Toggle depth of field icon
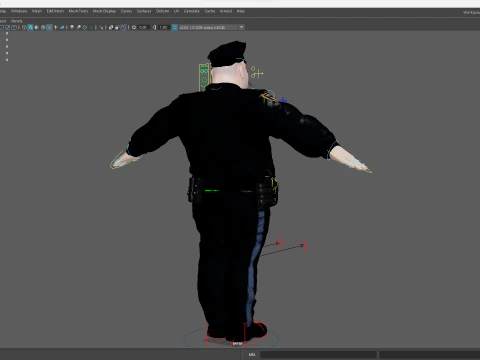 91,27
